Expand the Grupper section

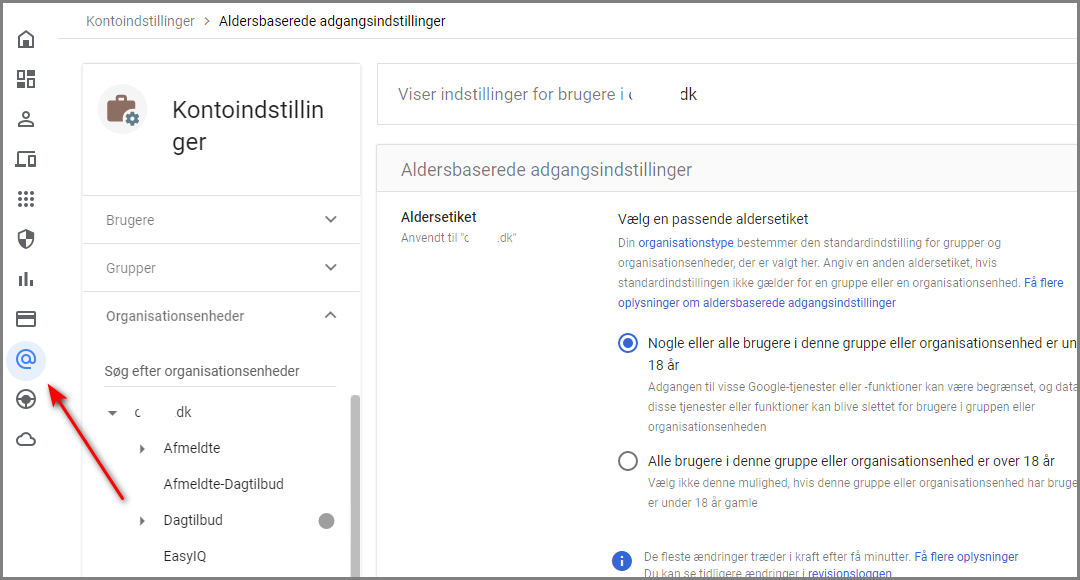point(221,268)
